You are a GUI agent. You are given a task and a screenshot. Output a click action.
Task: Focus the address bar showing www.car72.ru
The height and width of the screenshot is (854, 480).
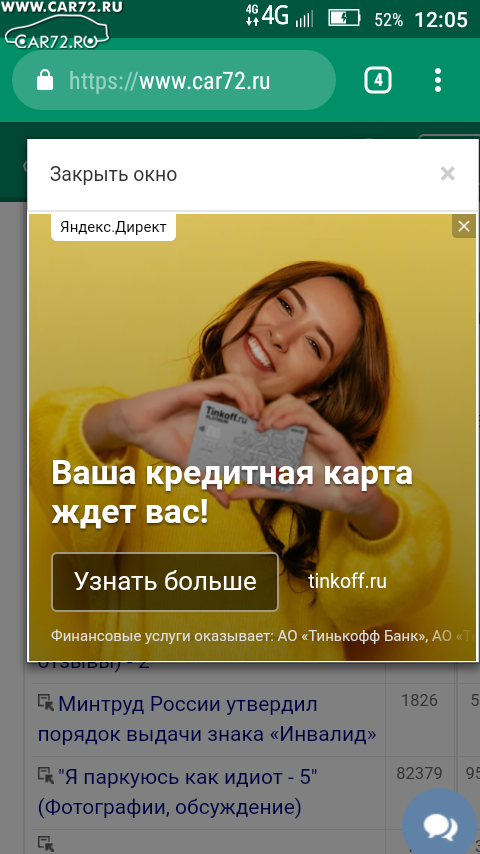point(174,81)
